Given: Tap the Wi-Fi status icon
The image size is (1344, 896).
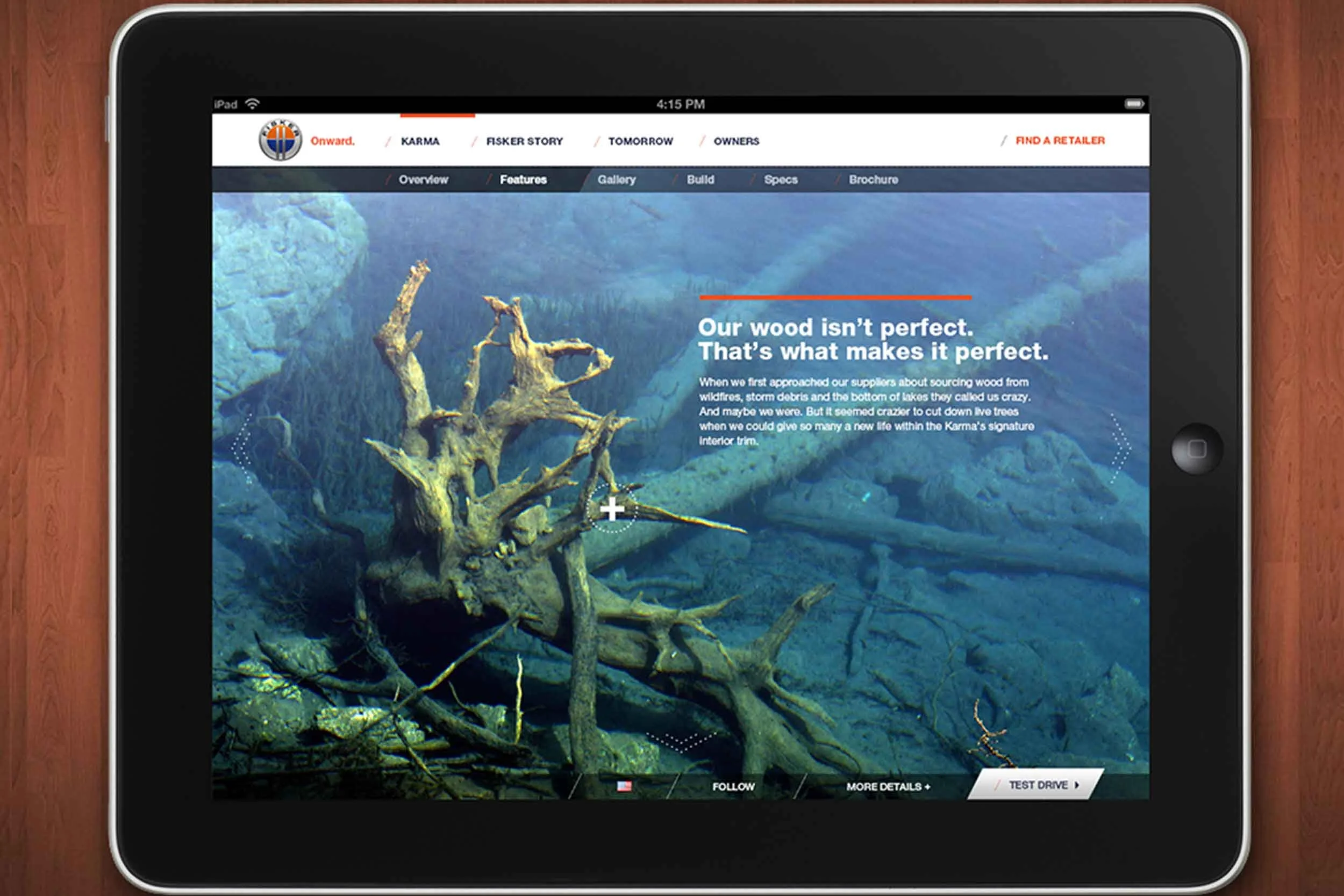Looking at the screenshot, I should (x=252, y=104).
